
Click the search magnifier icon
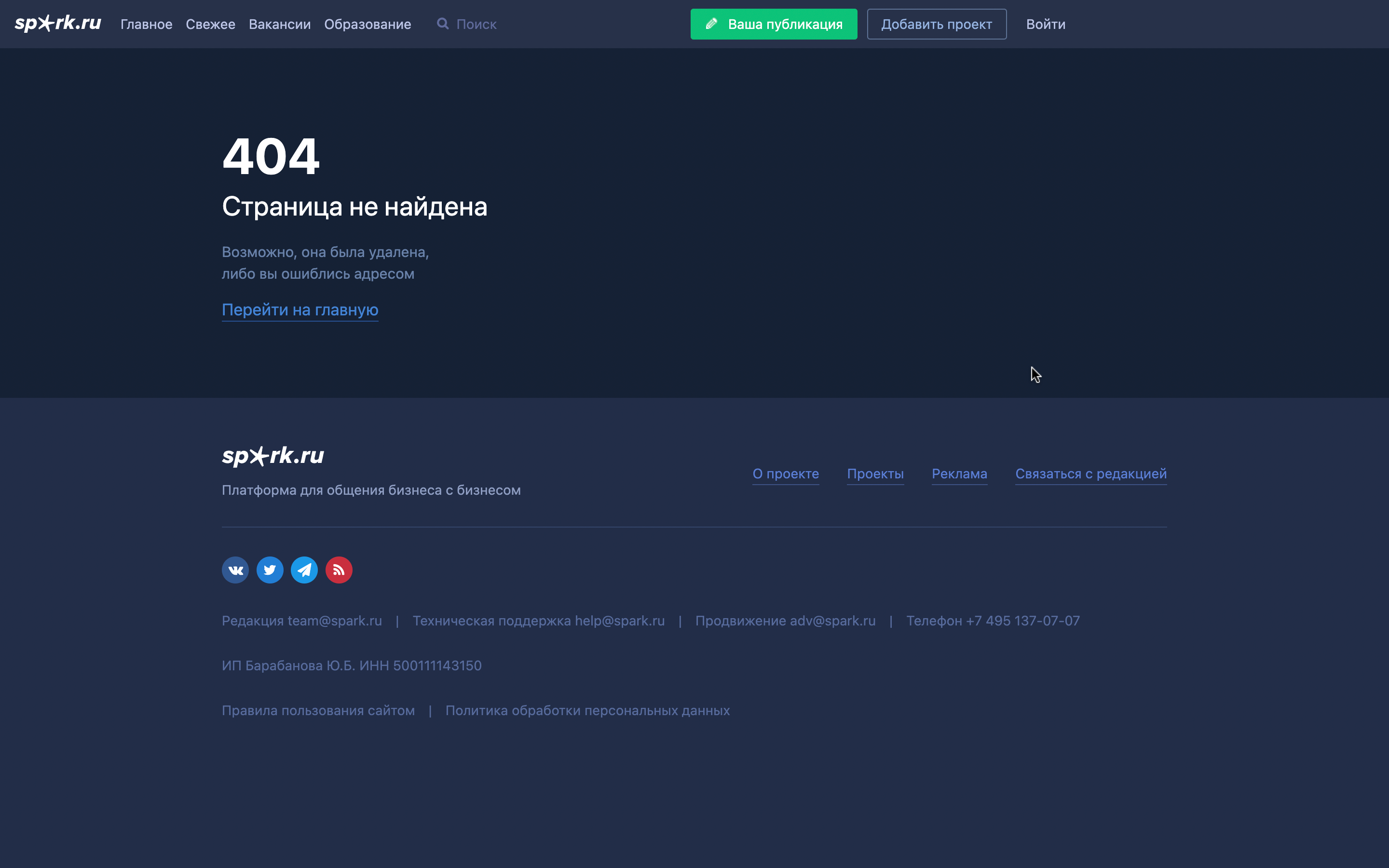[x=443, y=24]
